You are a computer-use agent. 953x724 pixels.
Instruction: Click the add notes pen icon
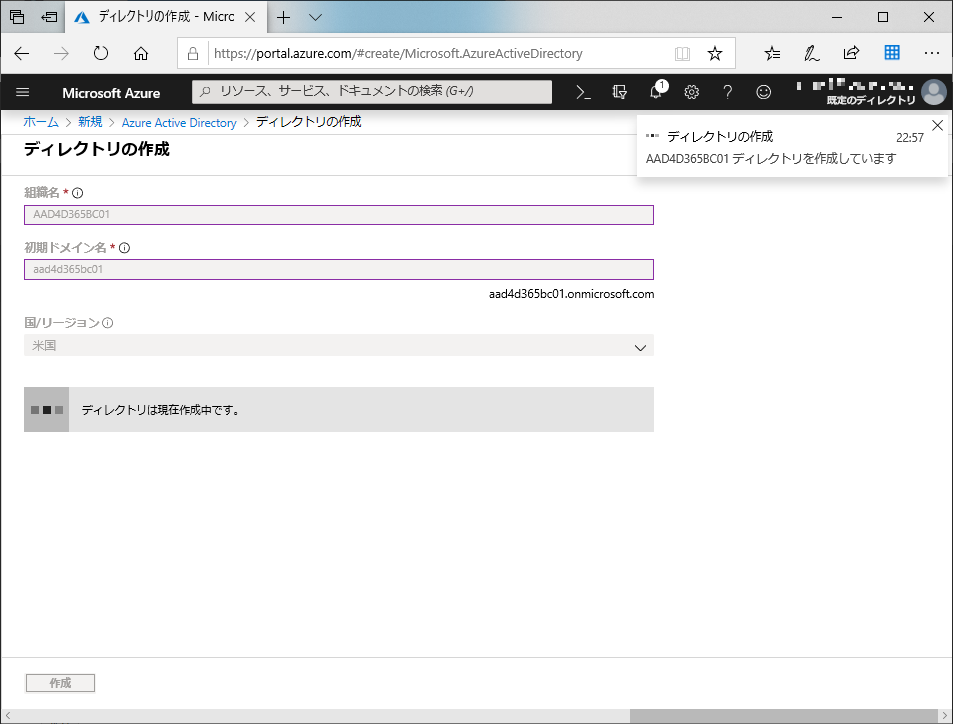point(811,53)
